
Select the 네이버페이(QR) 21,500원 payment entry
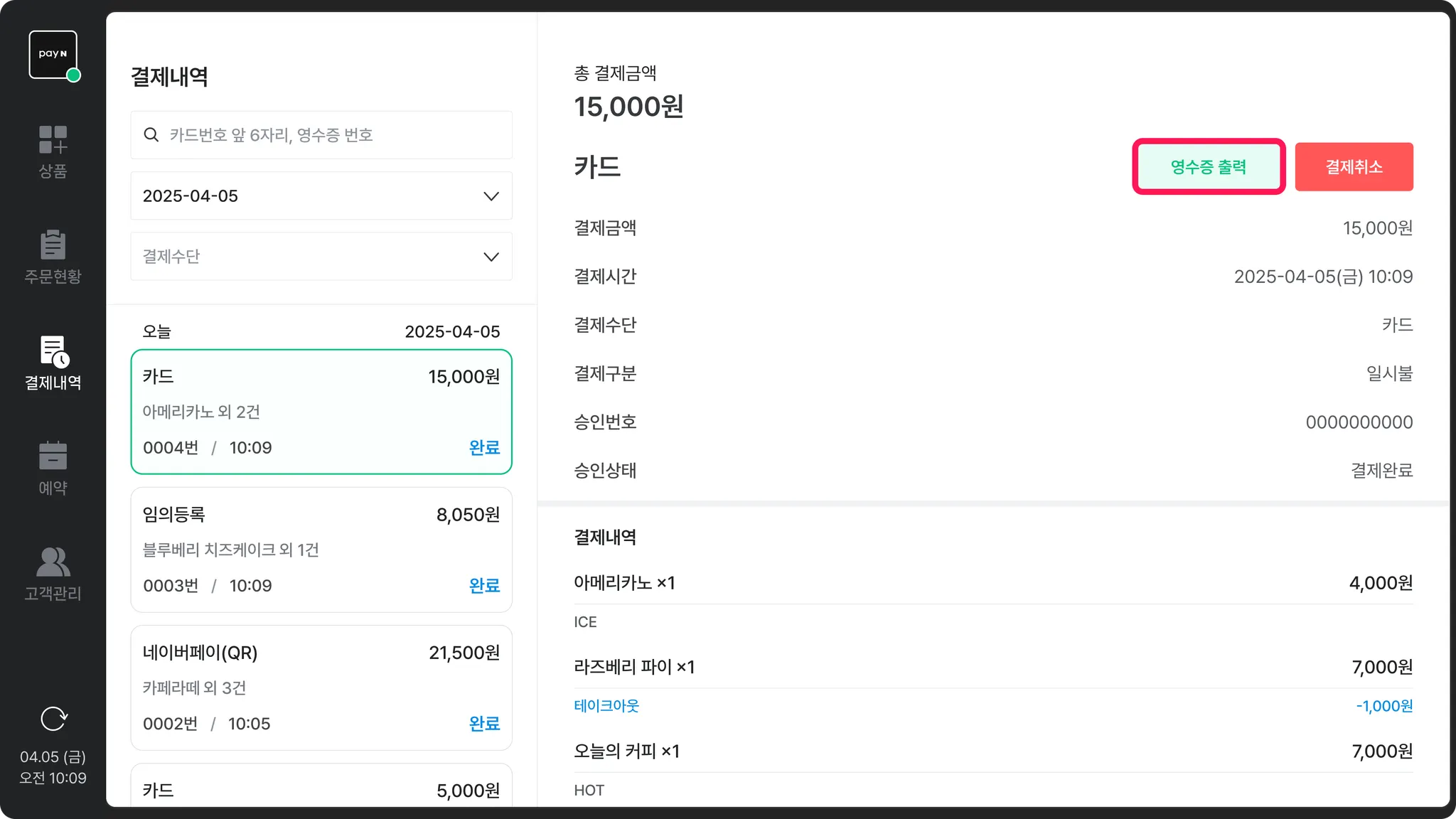[x=321, y=687]
